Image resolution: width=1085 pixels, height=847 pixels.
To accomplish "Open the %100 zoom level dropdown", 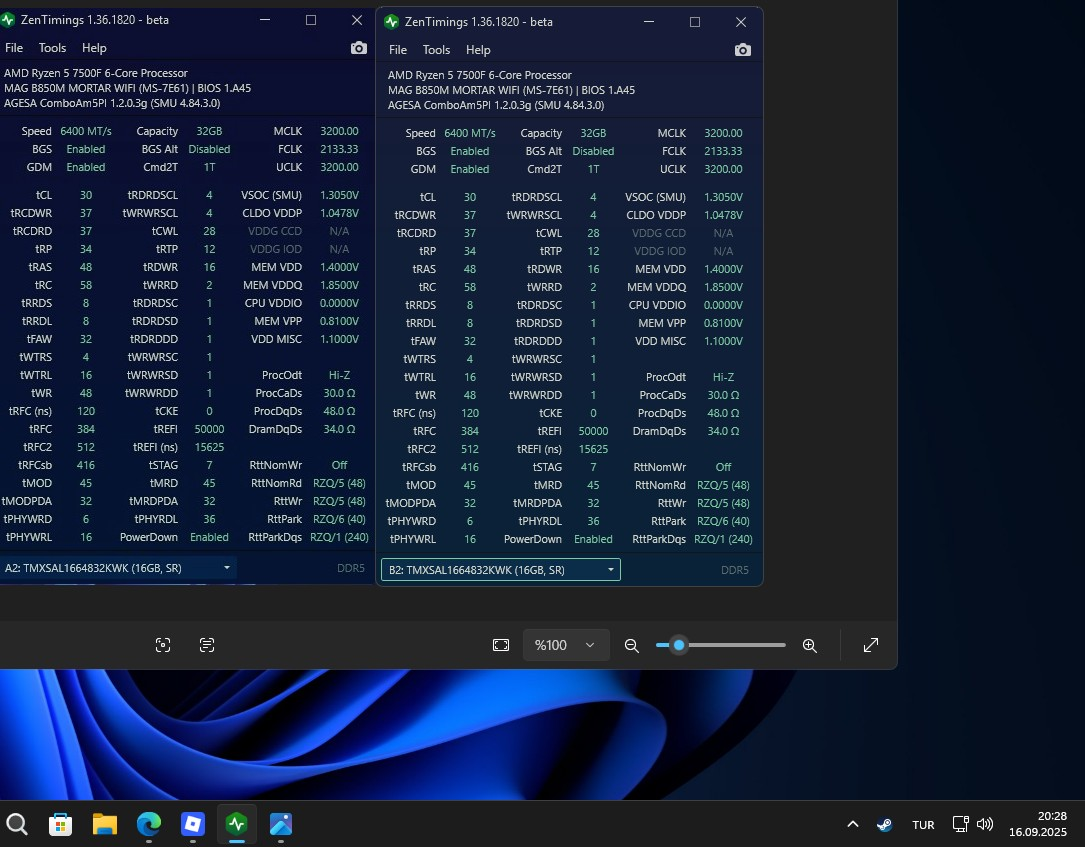I will (x=565, y=645).
